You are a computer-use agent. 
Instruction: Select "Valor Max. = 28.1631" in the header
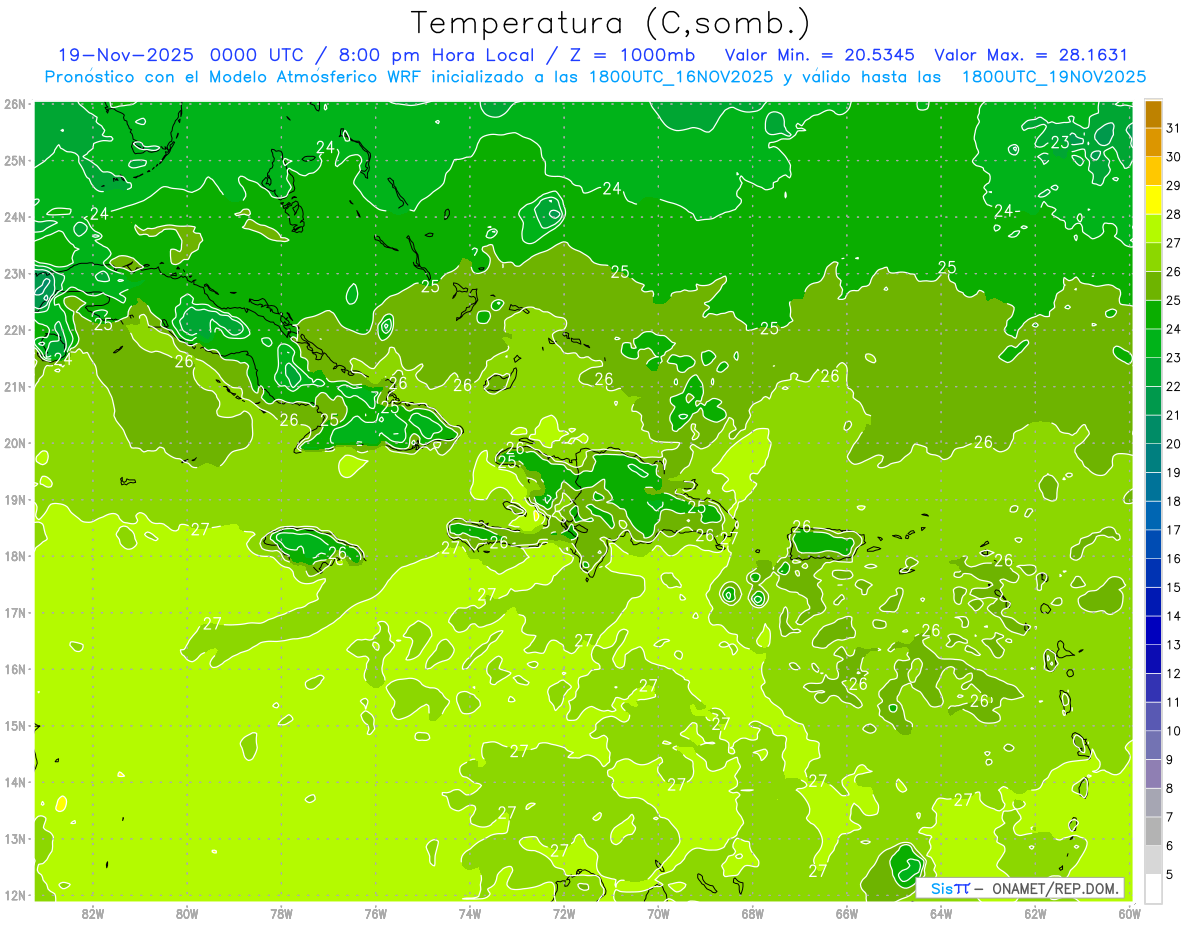pyautogui.click(x=1030, y=55)
